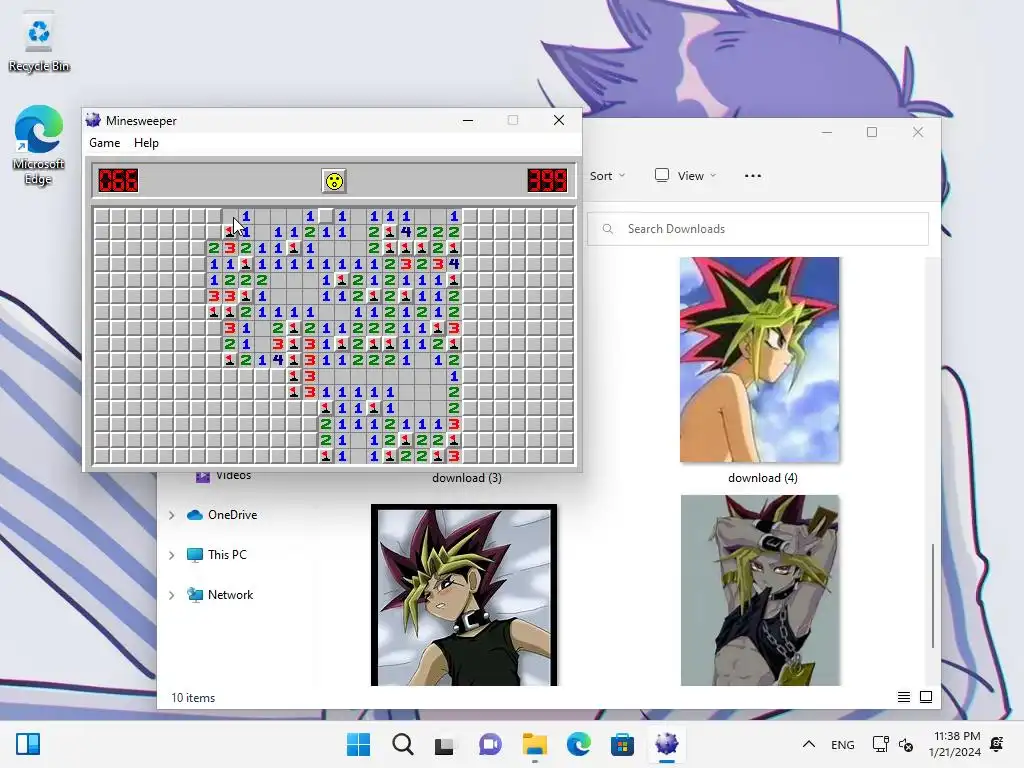Image resolution: width=1024 pixels, height=768 pixels.
Task: Click the download (3) file name
Action: (467, 478)
